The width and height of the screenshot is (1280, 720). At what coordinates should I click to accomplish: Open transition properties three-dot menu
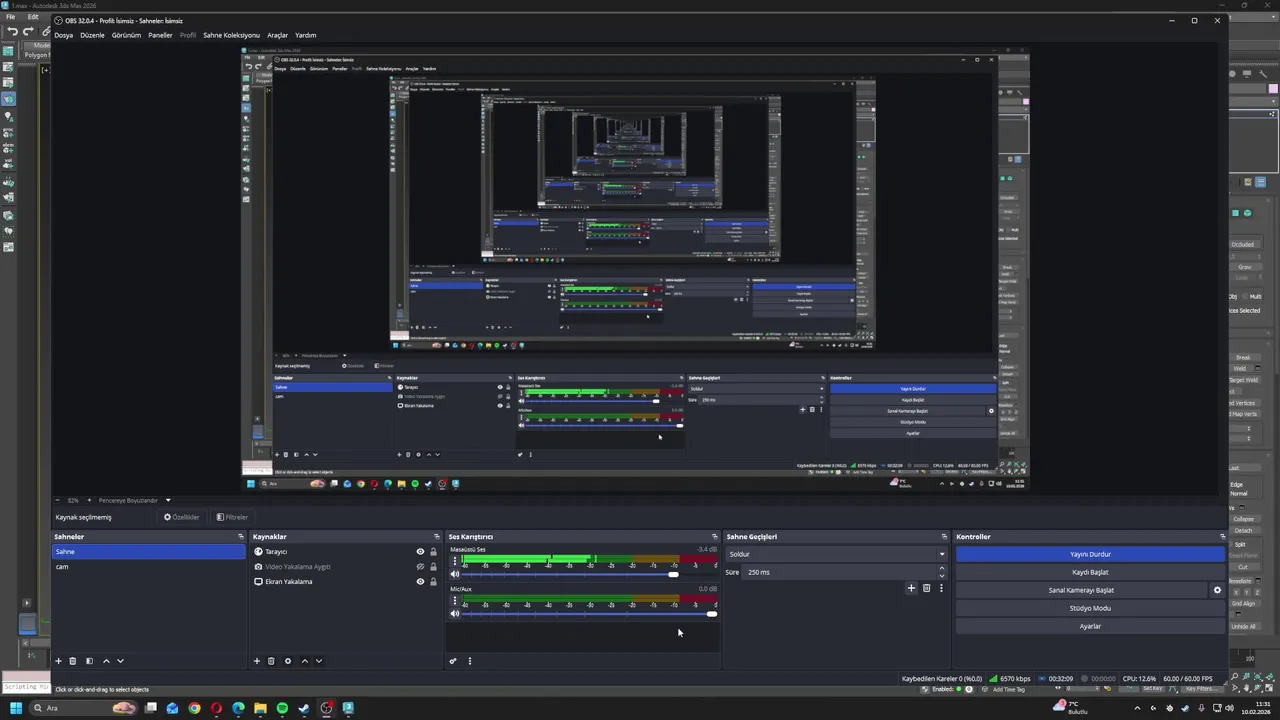tap(940, 588)
